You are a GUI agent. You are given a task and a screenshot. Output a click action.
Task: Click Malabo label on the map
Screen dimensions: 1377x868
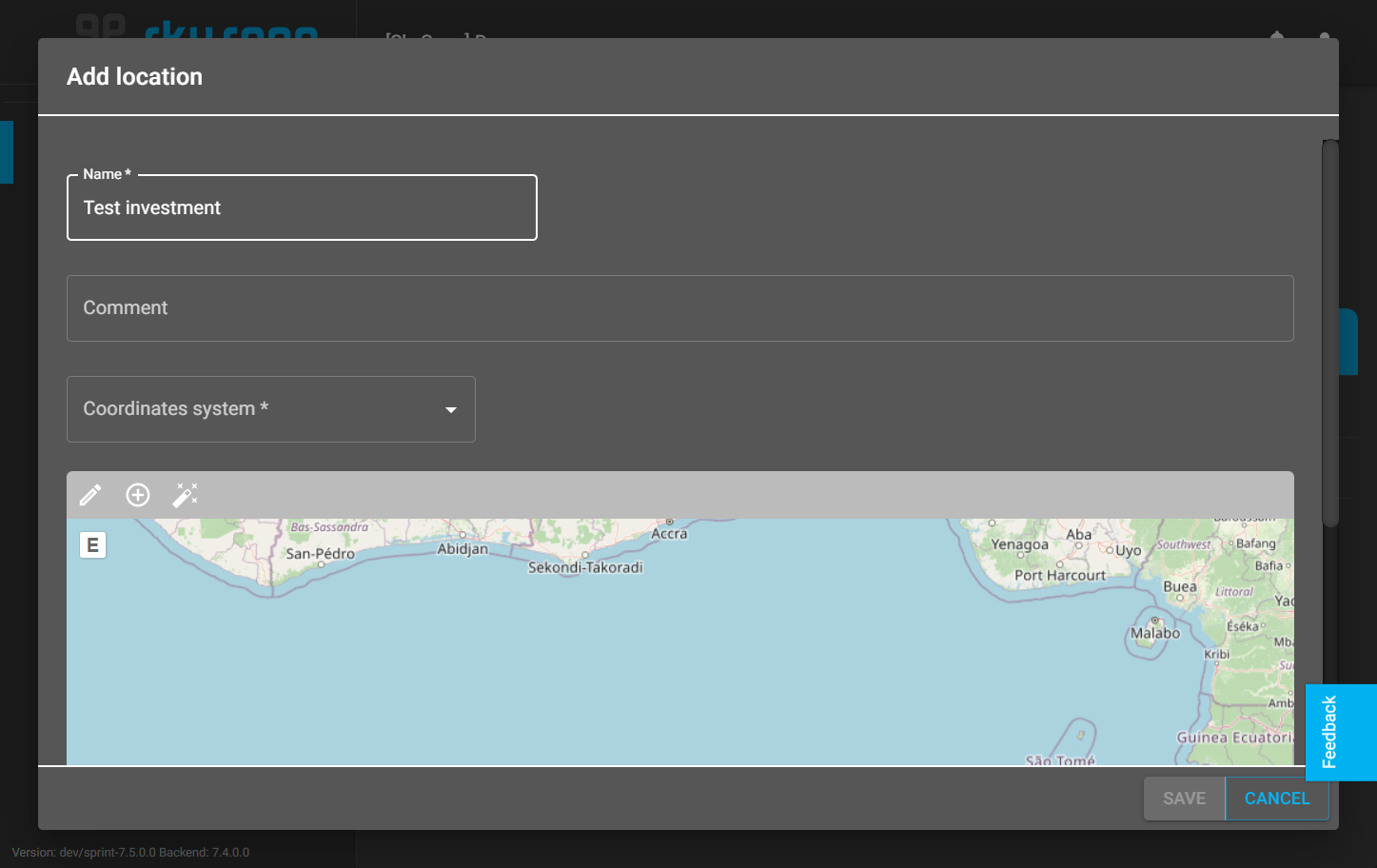tap(1155, 633)
